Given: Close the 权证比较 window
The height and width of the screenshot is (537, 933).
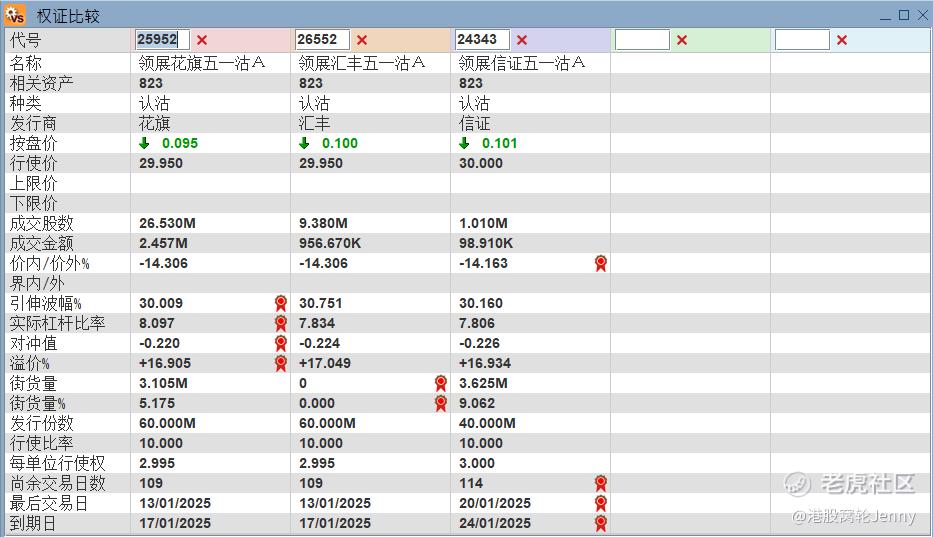Looking at the screenshot, I should coord(922,15).
